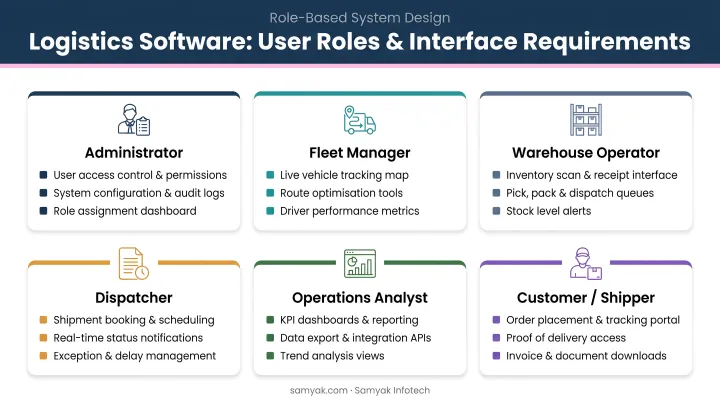Screen dimensions: 720x402
Task: Click the navy bullet beside 'Role assignment dashboard'
Action: (43, 211)
